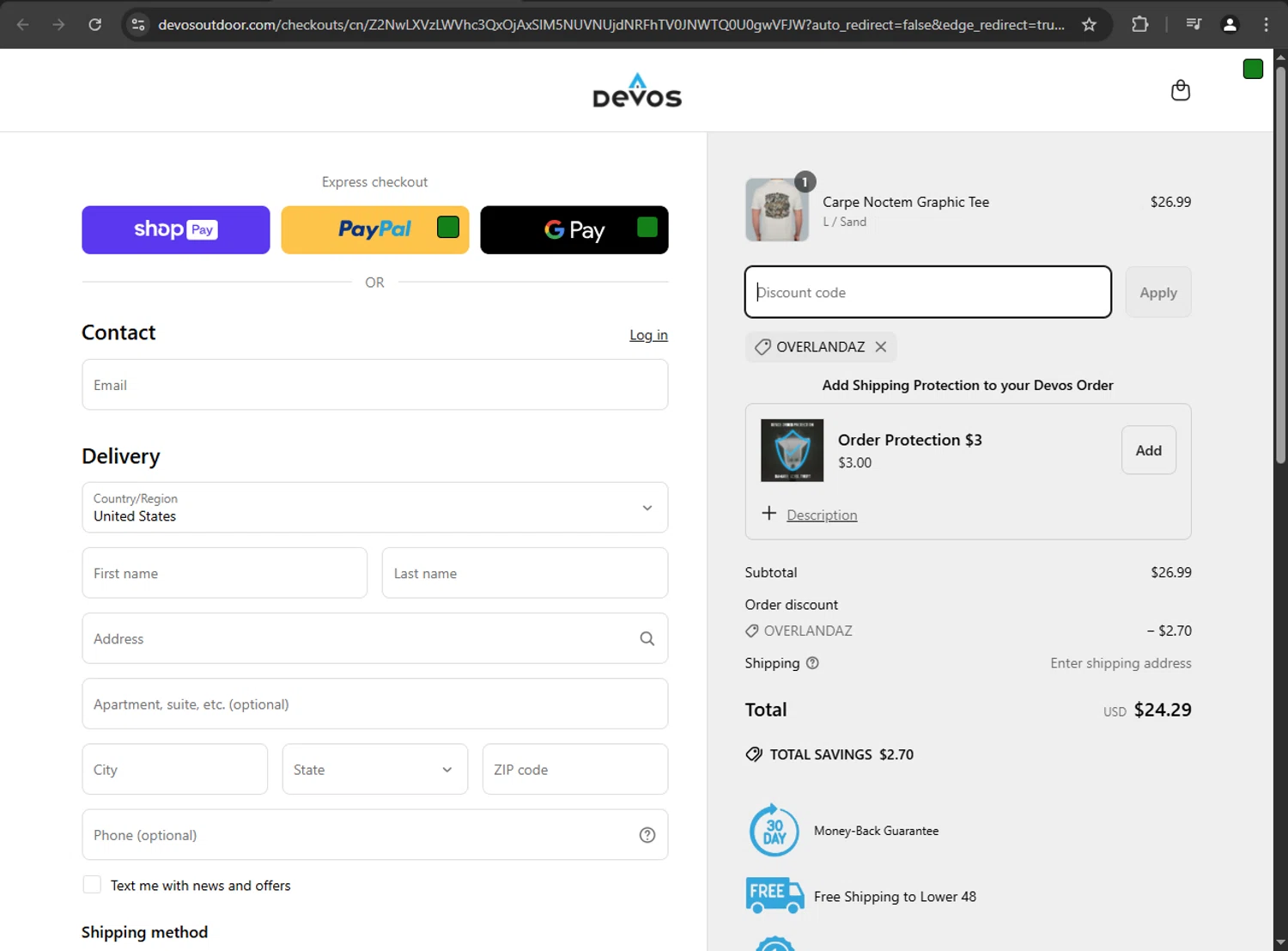Click the TOTAL SAVINGS $2.70 text
This screenshot has height=951, width=1288.
841,754
